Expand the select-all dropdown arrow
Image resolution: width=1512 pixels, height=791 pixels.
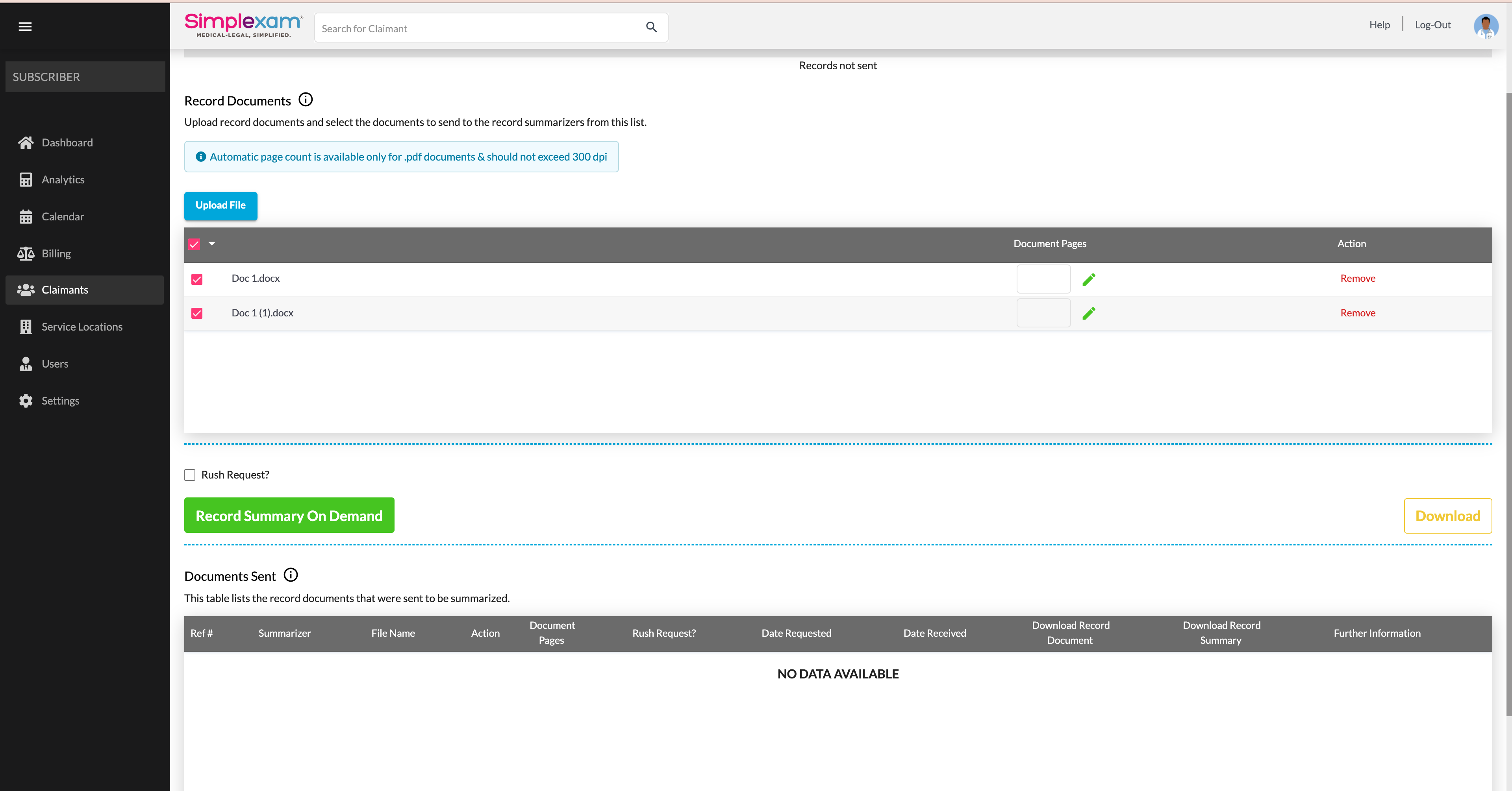[x=212, y=244]
